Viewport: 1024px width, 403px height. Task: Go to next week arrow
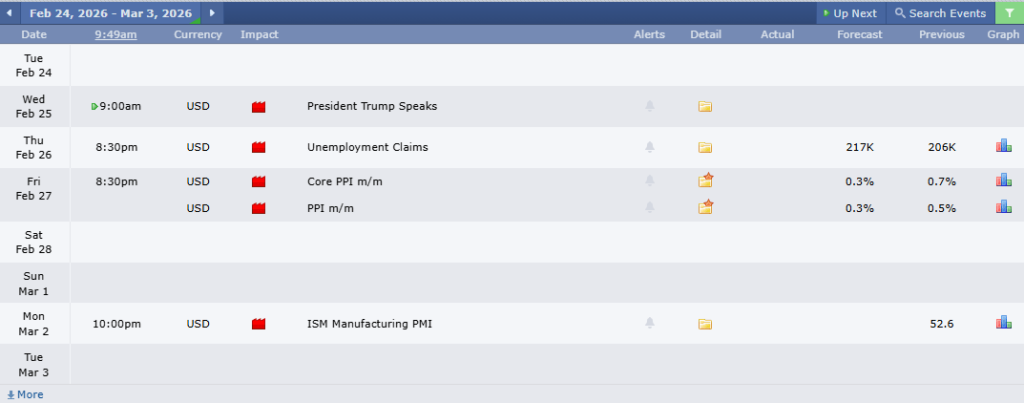(212, 13)
